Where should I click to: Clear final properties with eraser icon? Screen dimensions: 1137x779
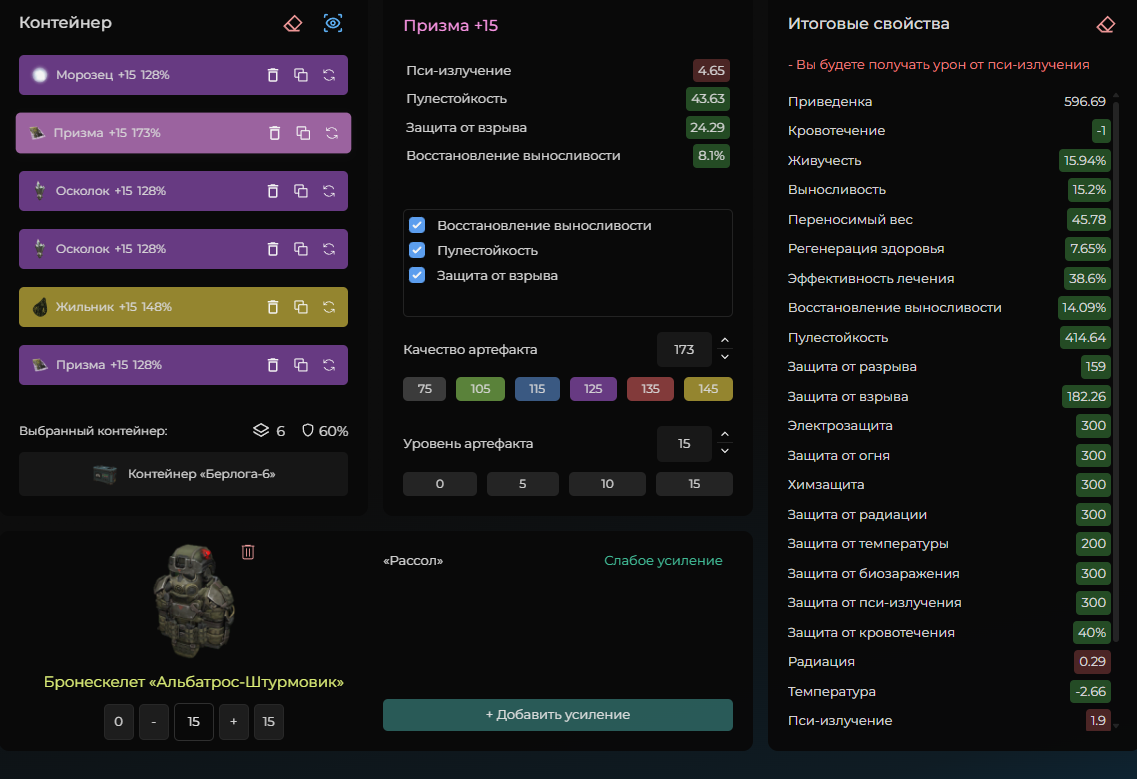pos(1106,25)
